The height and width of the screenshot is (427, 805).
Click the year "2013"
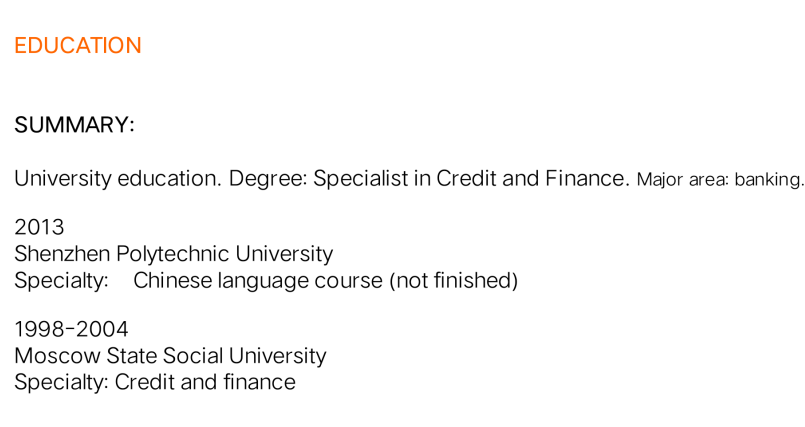click(x=39, y=228)
